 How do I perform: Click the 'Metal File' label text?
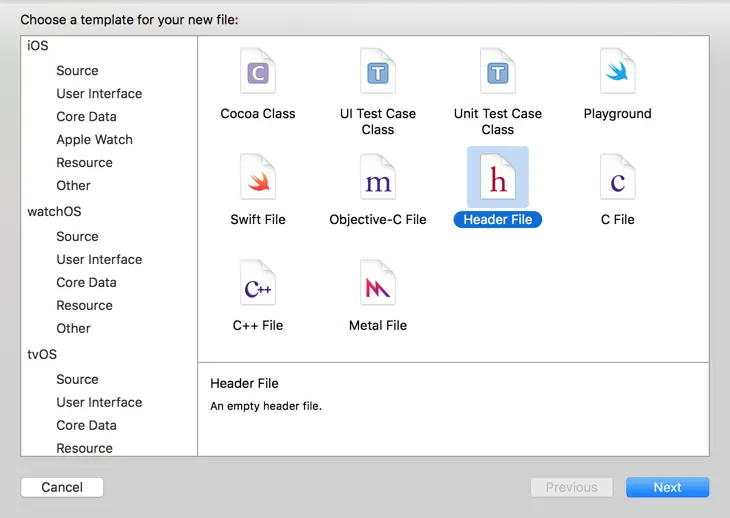[x=378, y=325]
